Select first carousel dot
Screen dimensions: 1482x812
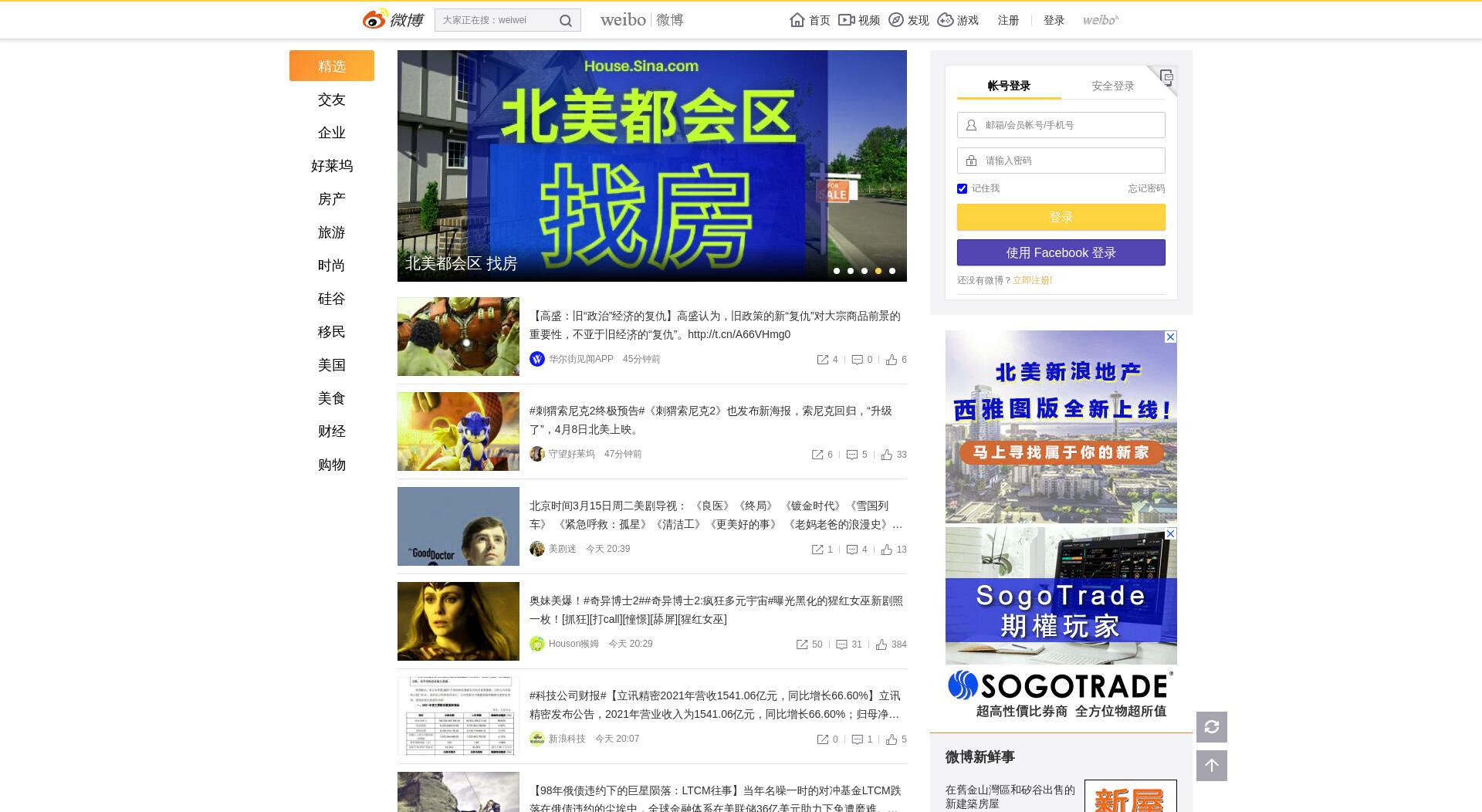[837, 271]
